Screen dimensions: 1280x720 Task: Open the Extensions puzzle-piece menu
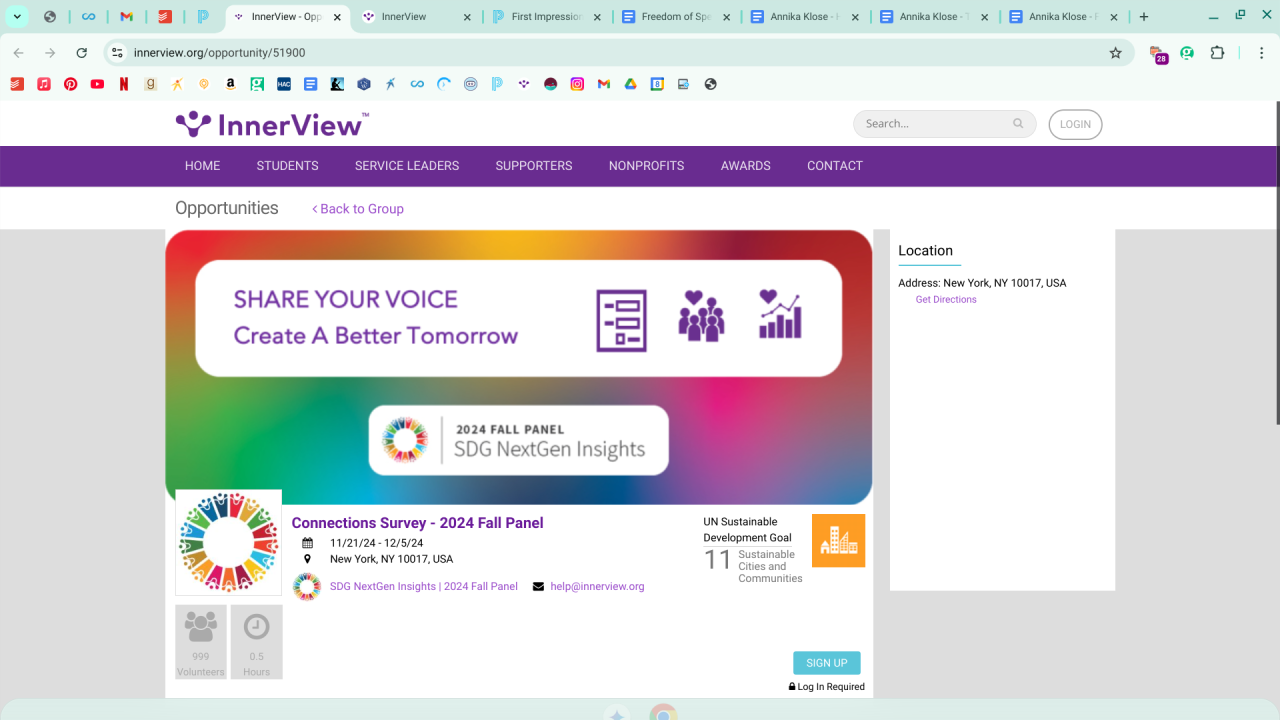coord(1217,53)
